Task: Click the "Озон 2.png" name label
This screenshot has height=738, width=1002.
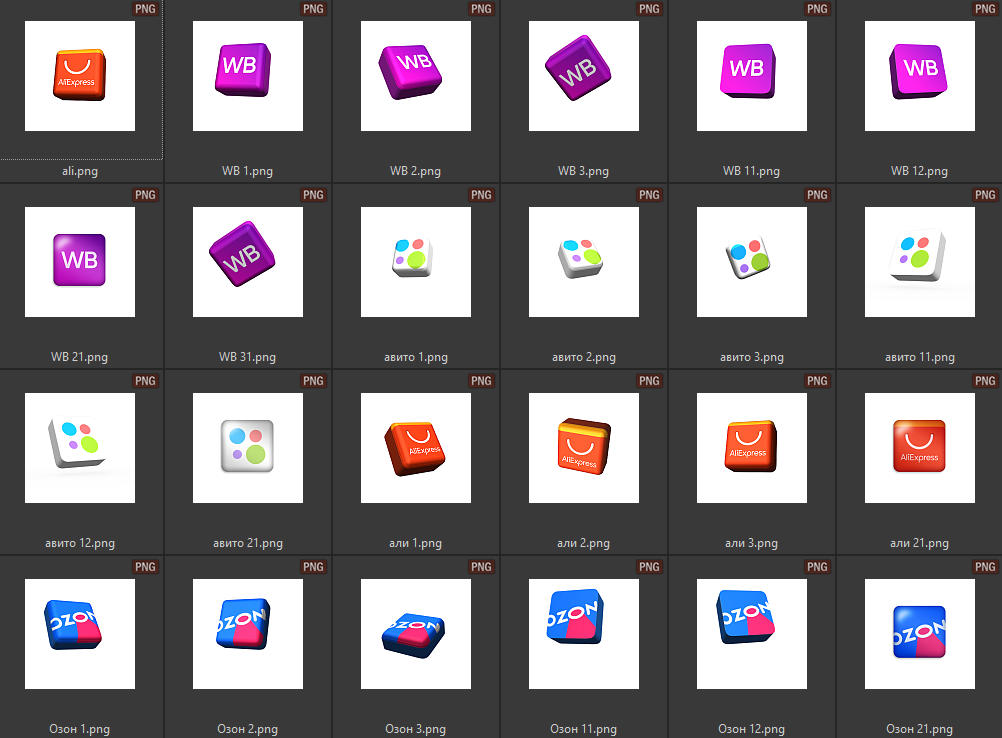Action: pos(248,729)
